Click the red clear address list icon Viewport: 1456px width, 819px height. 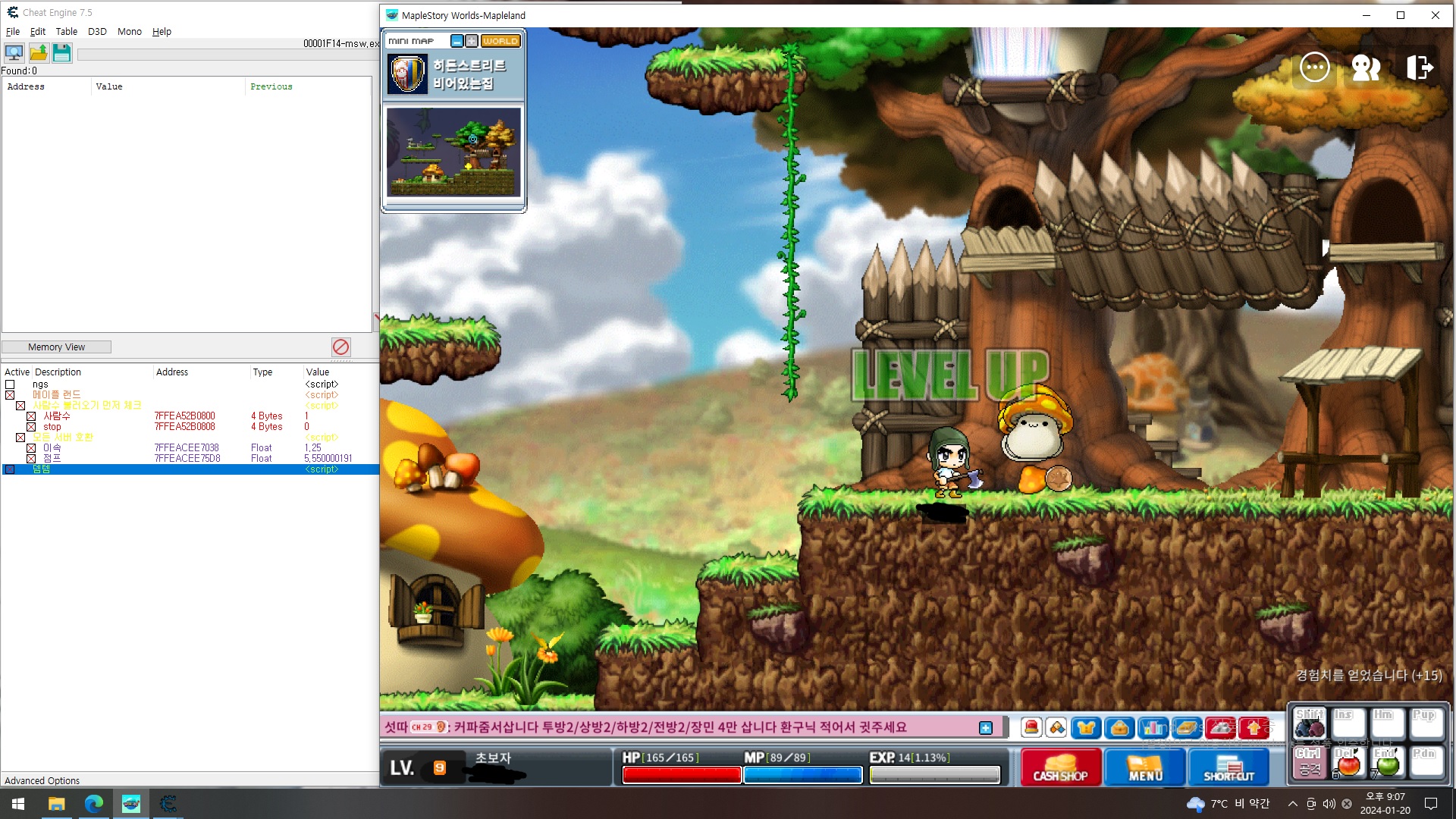[x=340, y=347]
